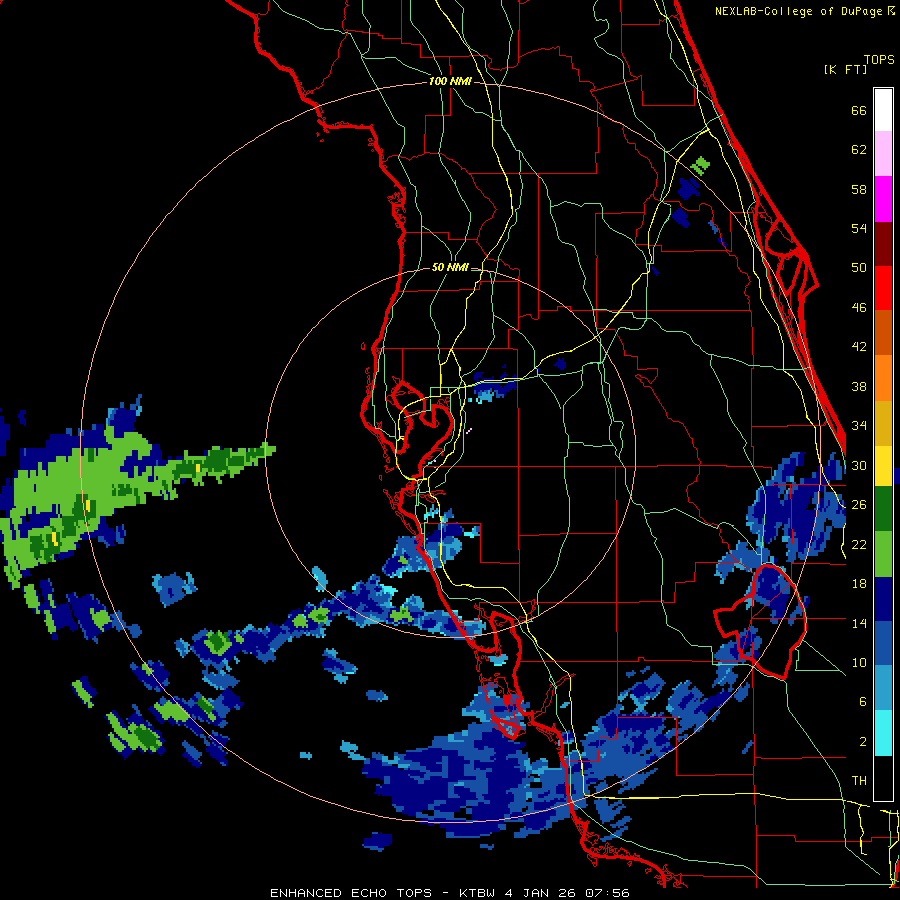Click the "07:56" time stamp
Screen dimensions: 900x900
click(x=607, y=893)
